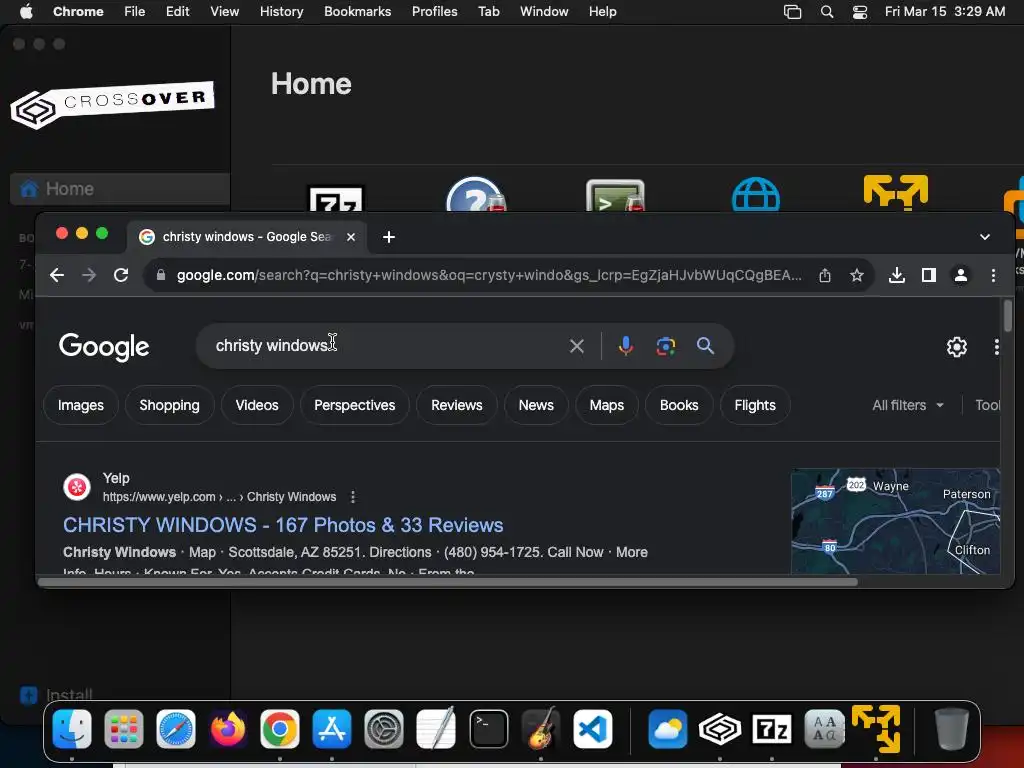
Task: Open Font Book from the Dock
Action: (x=824, y=729)
